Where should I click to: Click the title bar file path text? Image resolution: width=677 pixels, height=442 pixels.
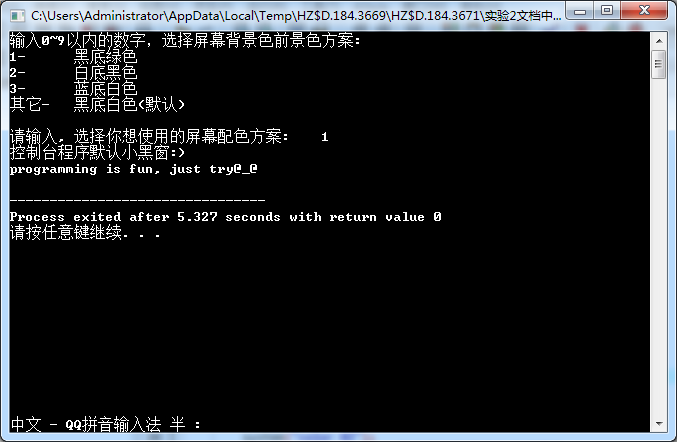tap(296, 16)
